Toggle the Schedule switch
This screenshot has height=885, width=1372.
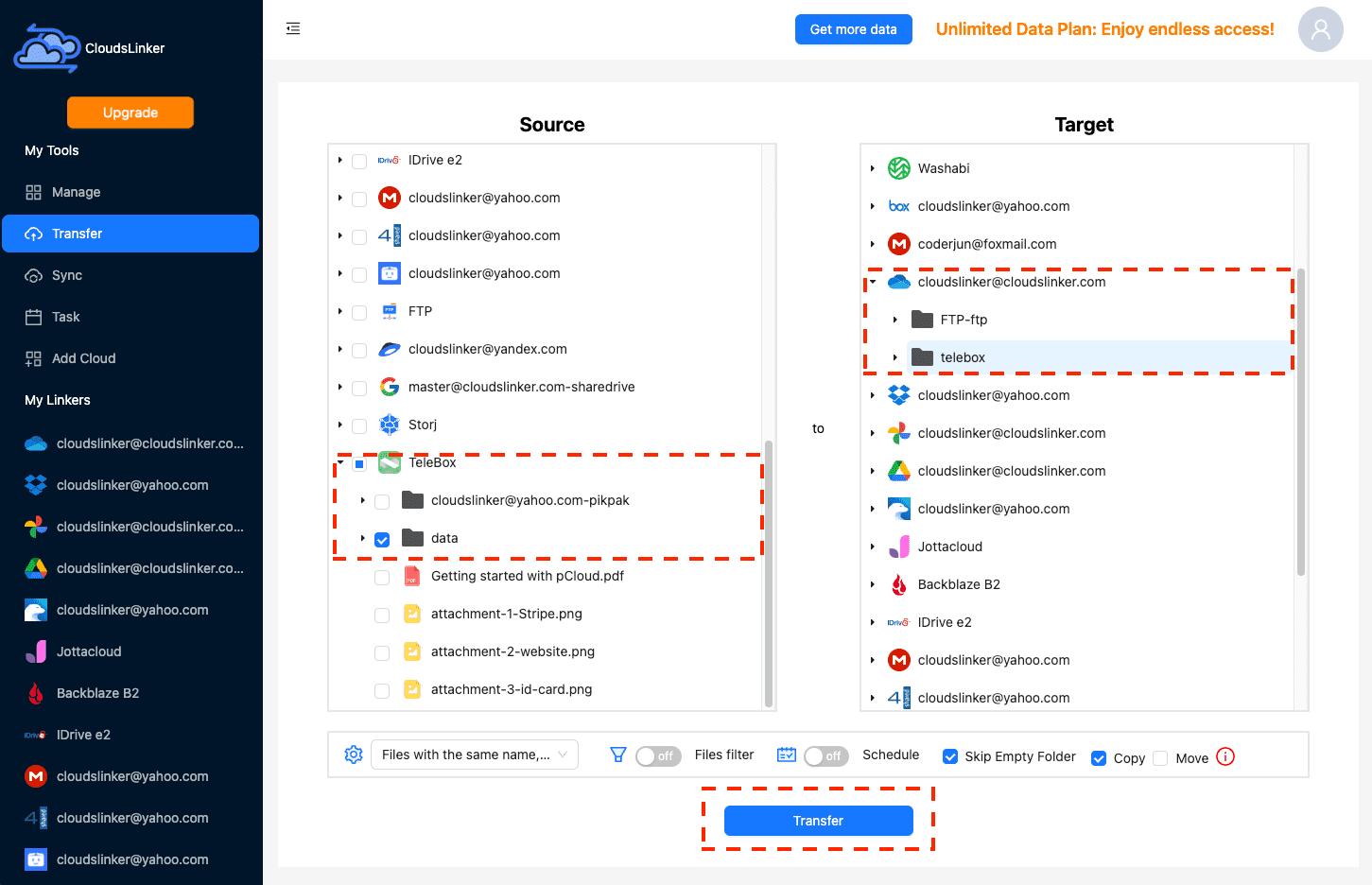coord(826,755)
